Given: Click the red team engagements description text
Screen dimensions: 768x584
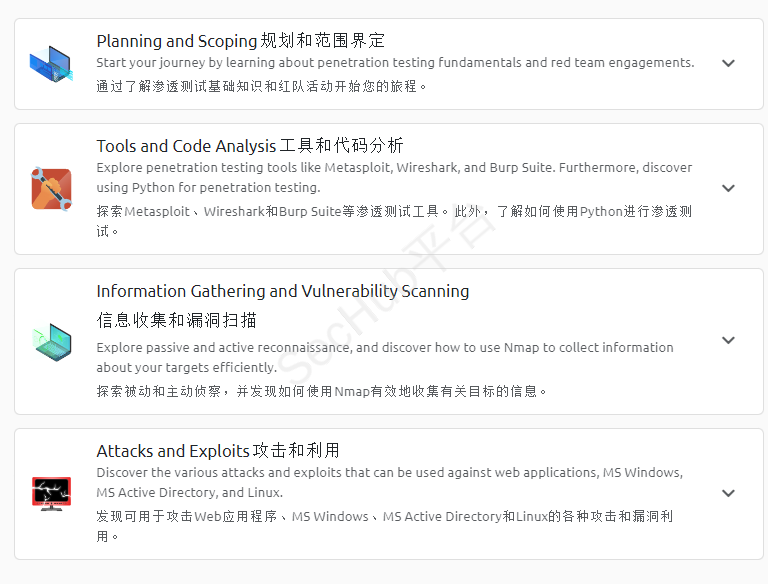Looking at the screenshot, I should [x=395, y=63].
